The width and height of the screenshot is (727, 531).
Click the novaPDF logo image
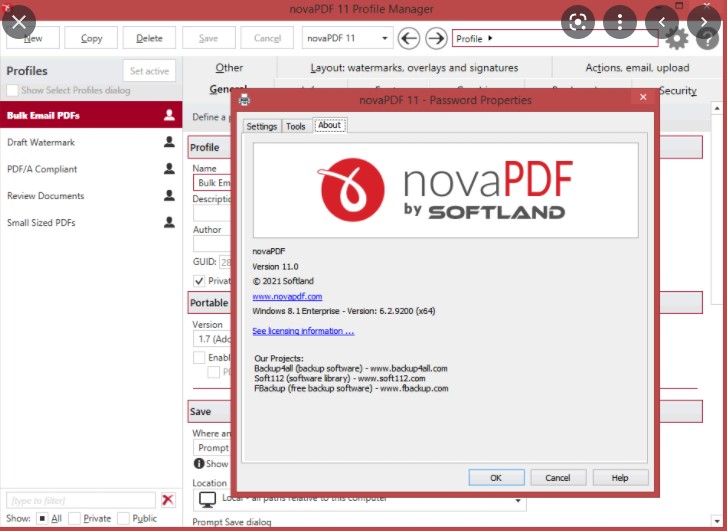[x=445, y=190]
